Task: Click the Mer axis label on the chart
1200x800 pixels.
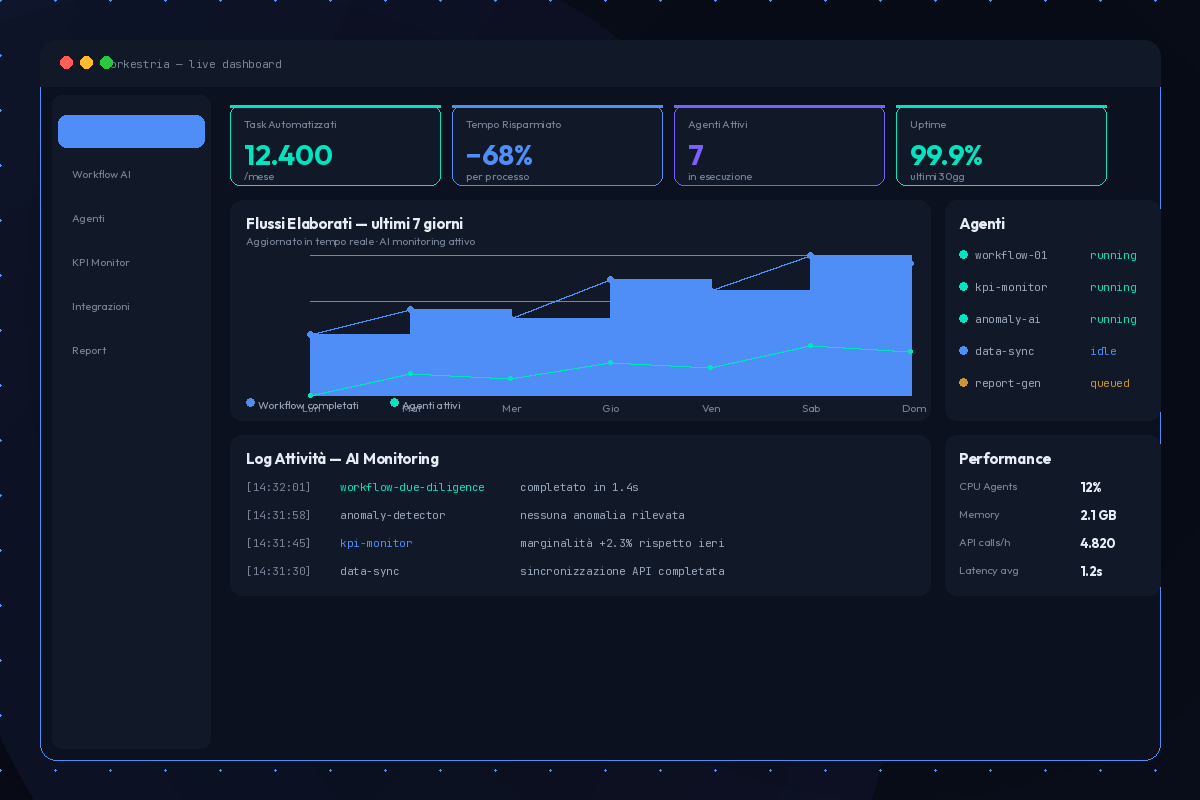Action: tap(511, 409)
